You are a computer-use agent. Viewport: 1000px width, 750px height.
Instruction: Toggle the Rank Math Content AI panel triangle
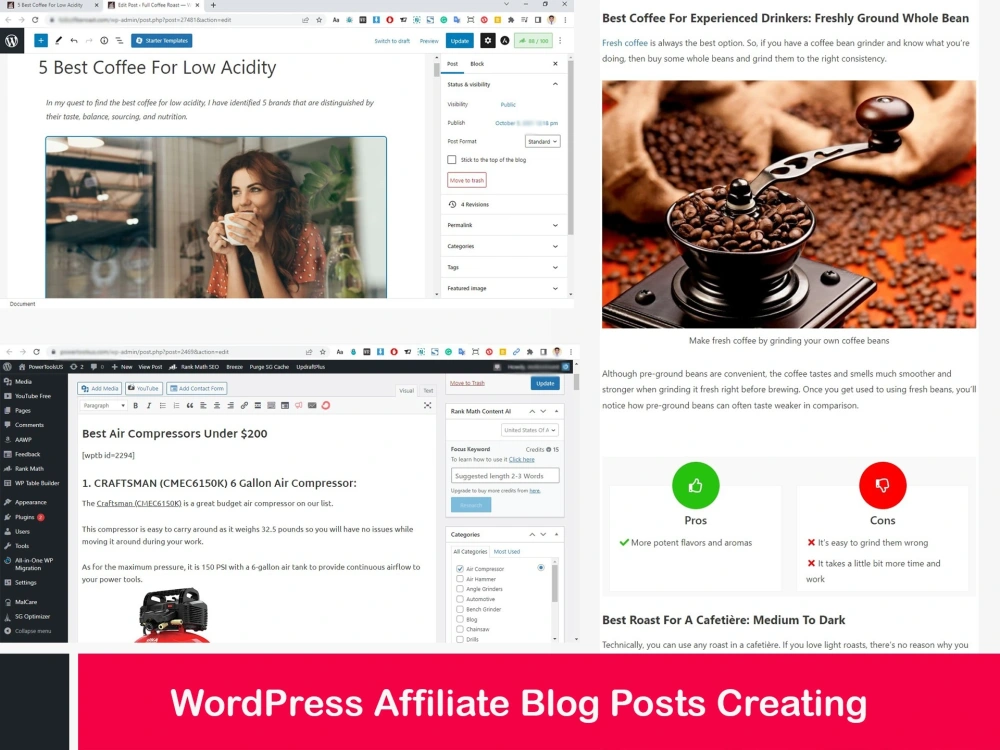click(556, 411)
